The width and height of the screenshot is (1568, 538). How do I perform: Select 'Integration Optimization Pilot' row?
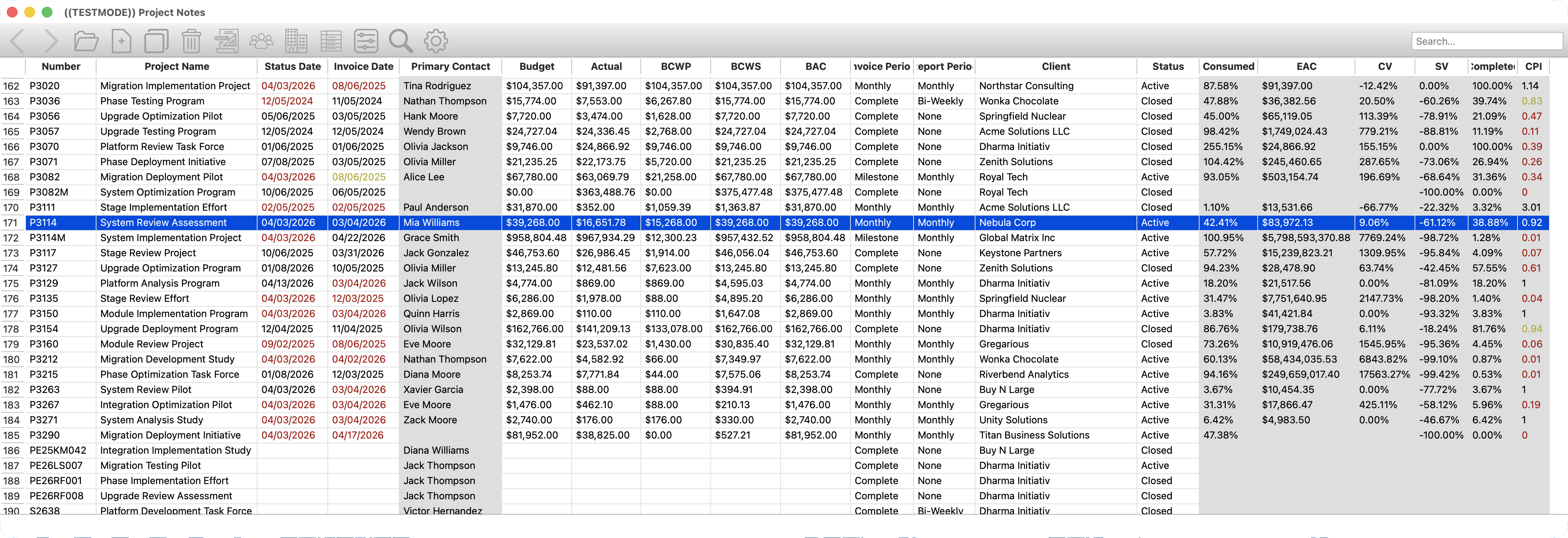pyautogui.click(x=774, y=405)
